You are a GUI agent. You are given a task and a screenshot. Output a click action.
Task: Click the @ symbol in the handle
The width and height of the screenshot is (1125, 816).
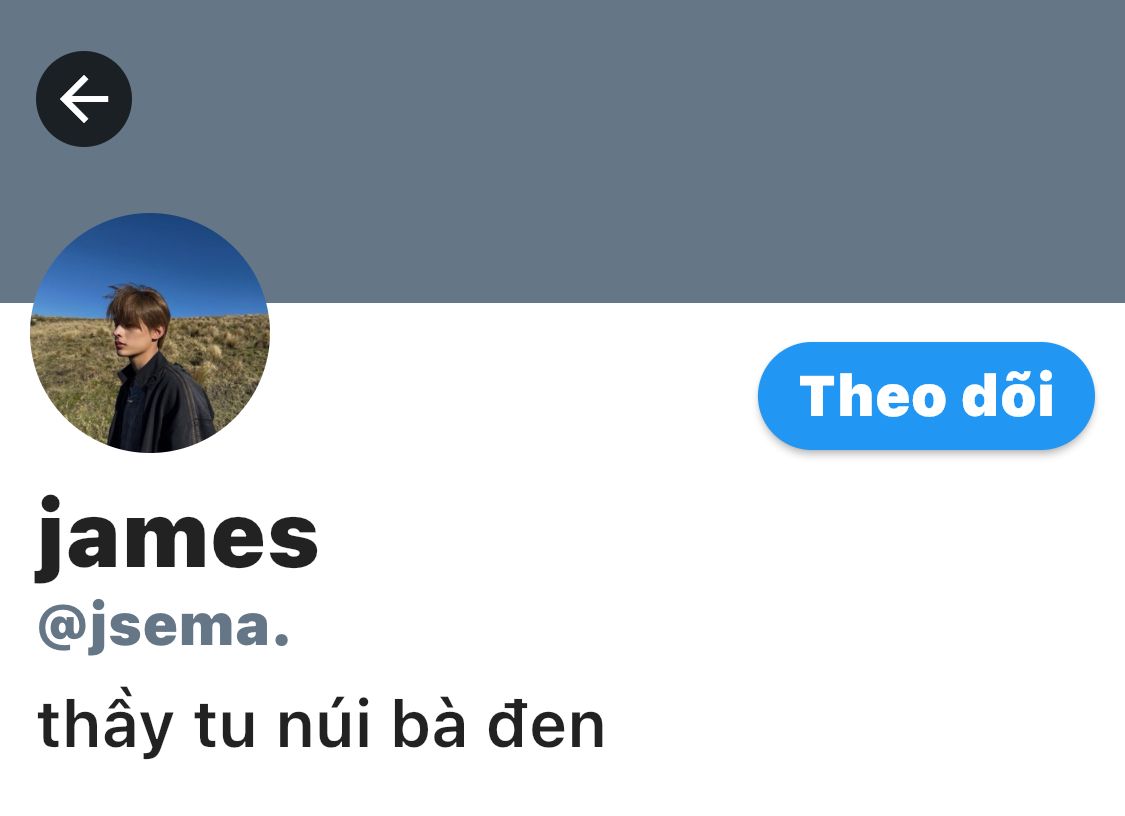click(62, 627)
